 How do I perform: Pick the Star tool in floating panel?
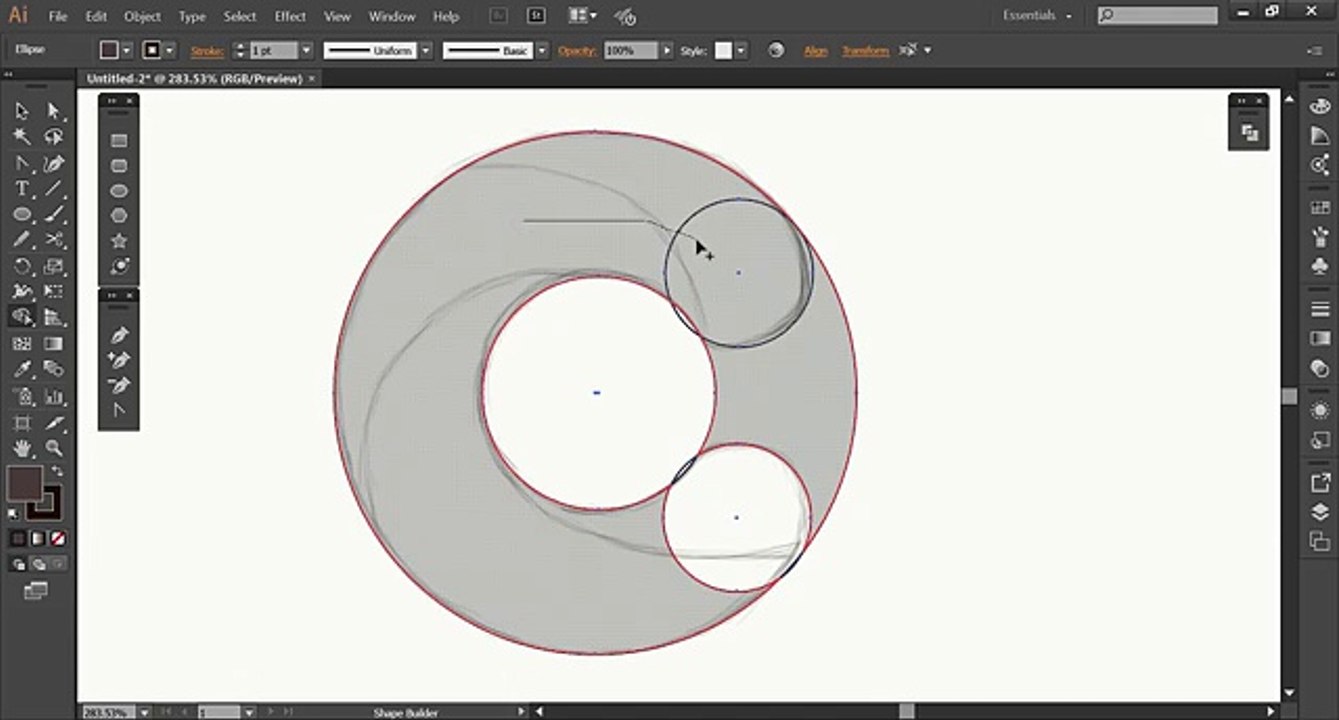(119, 241)
